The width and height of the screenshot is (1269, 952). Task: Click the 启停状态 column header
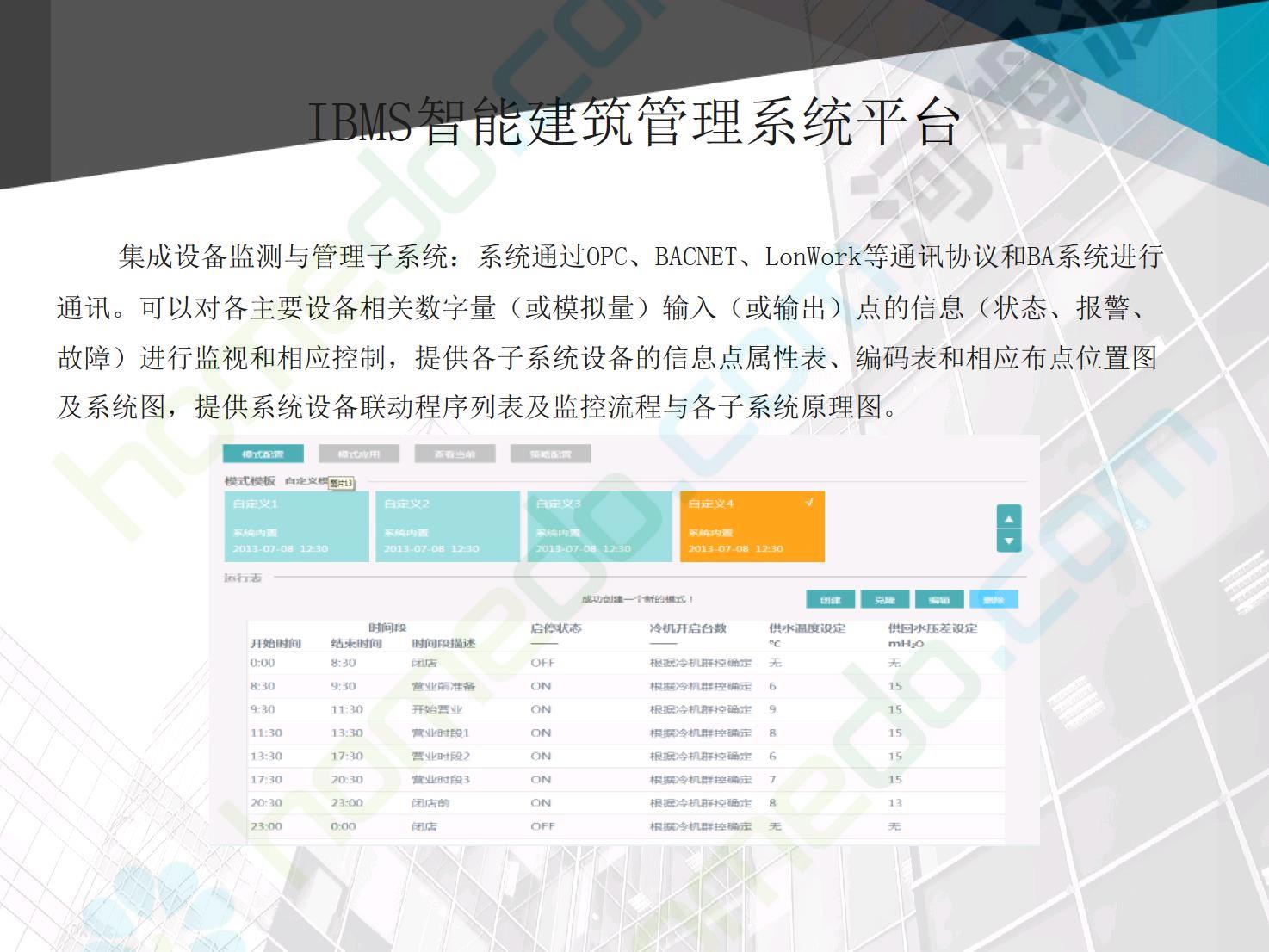tap(556, 628)
